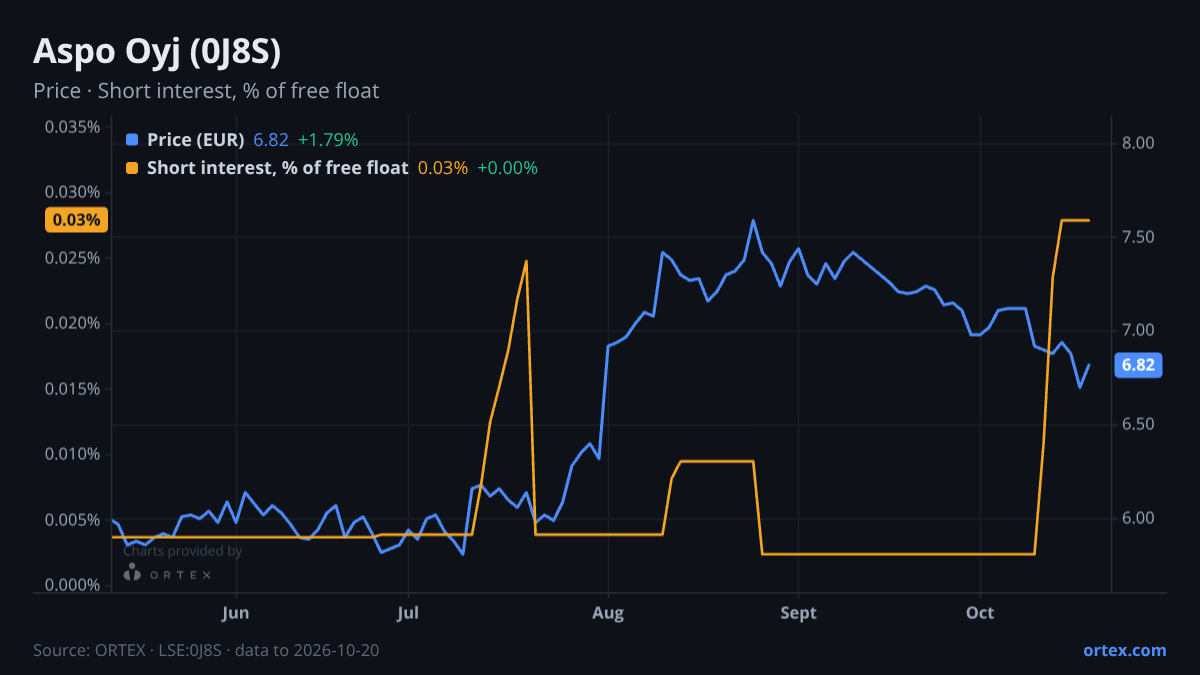1200x675 pixels.
Task: Click the blue Price legend color swatch
Action: click(x=132, y=139)
